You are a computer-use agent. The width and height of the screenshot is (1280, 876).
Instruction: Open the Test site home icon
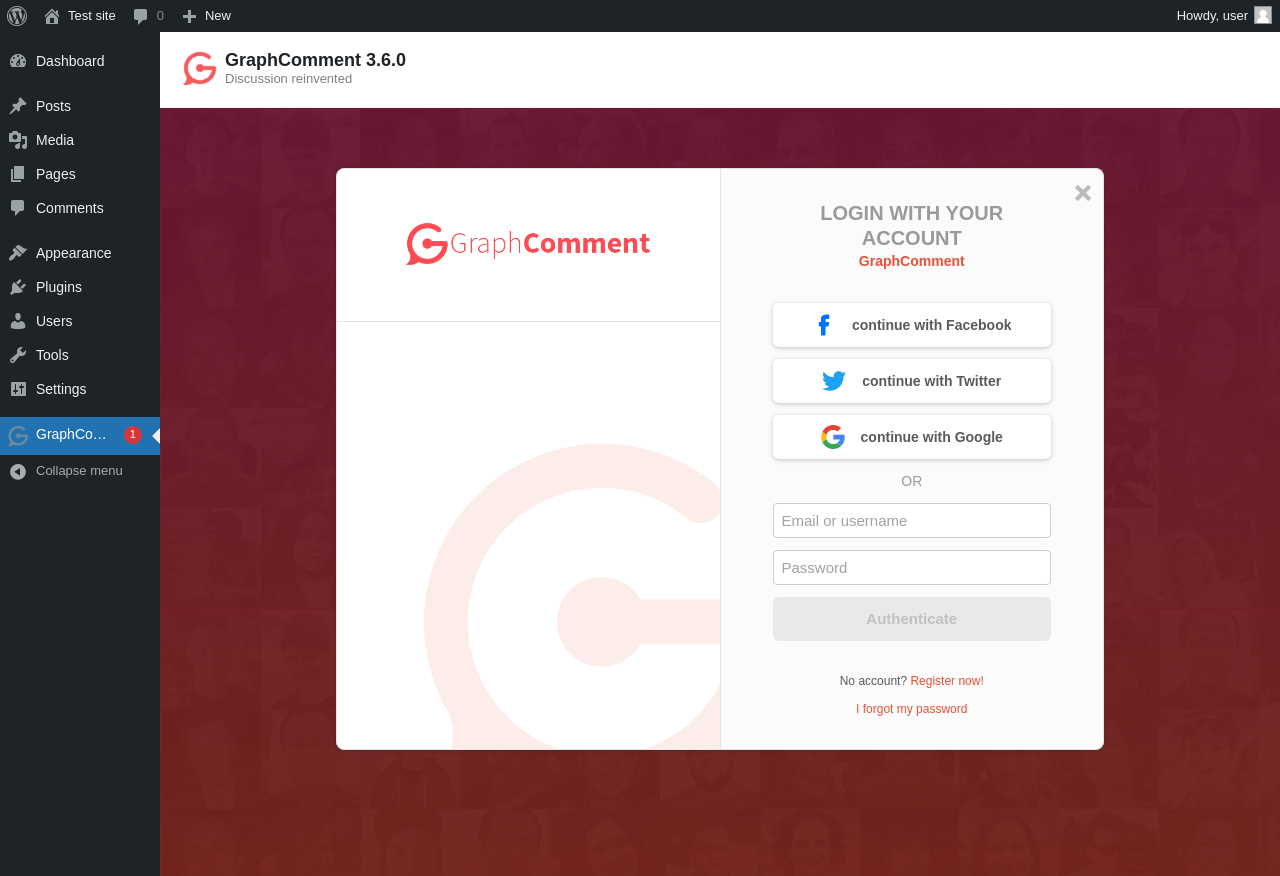pyautogui.click(x=52, y=16)
